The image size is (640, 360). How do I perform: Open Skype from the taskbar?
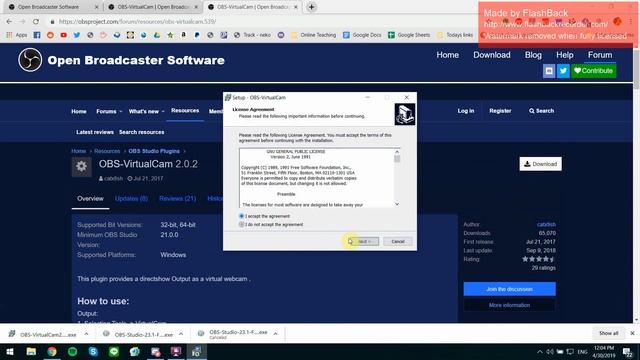tap(93, 351)
